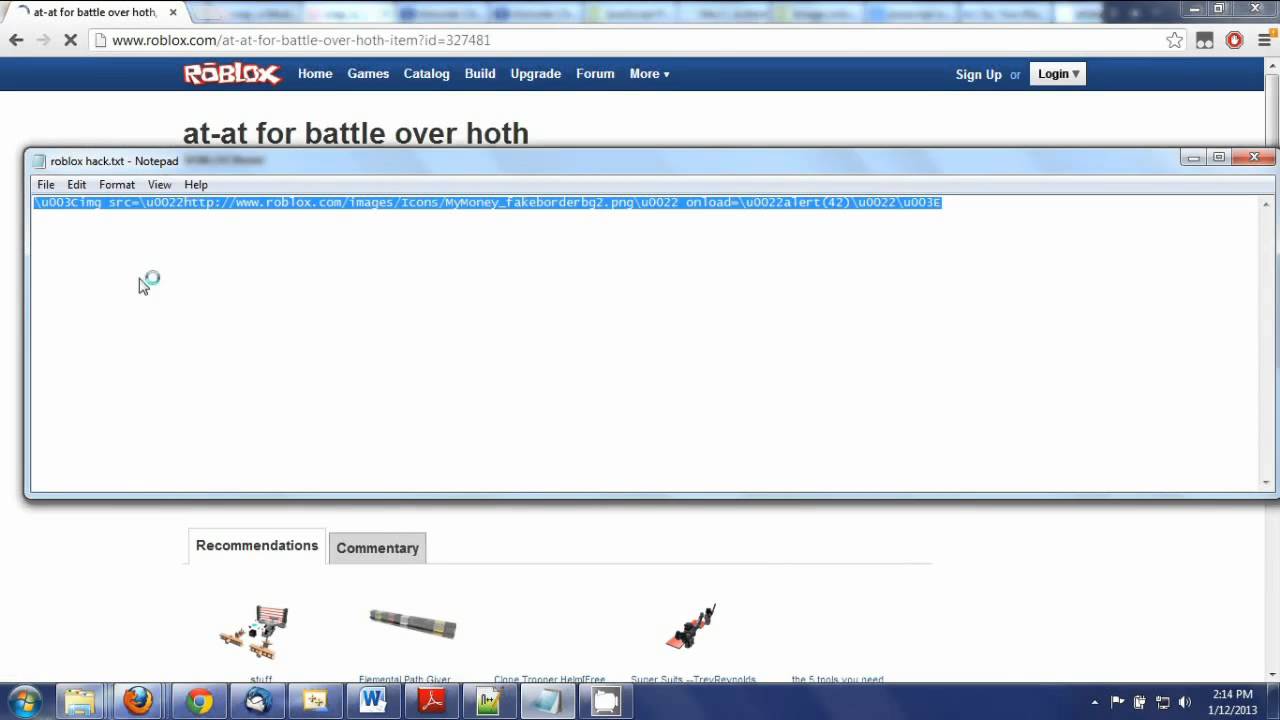
Task: Stop the page loading in Chrome
Action: pyautogui.click(x=69, y=40)
